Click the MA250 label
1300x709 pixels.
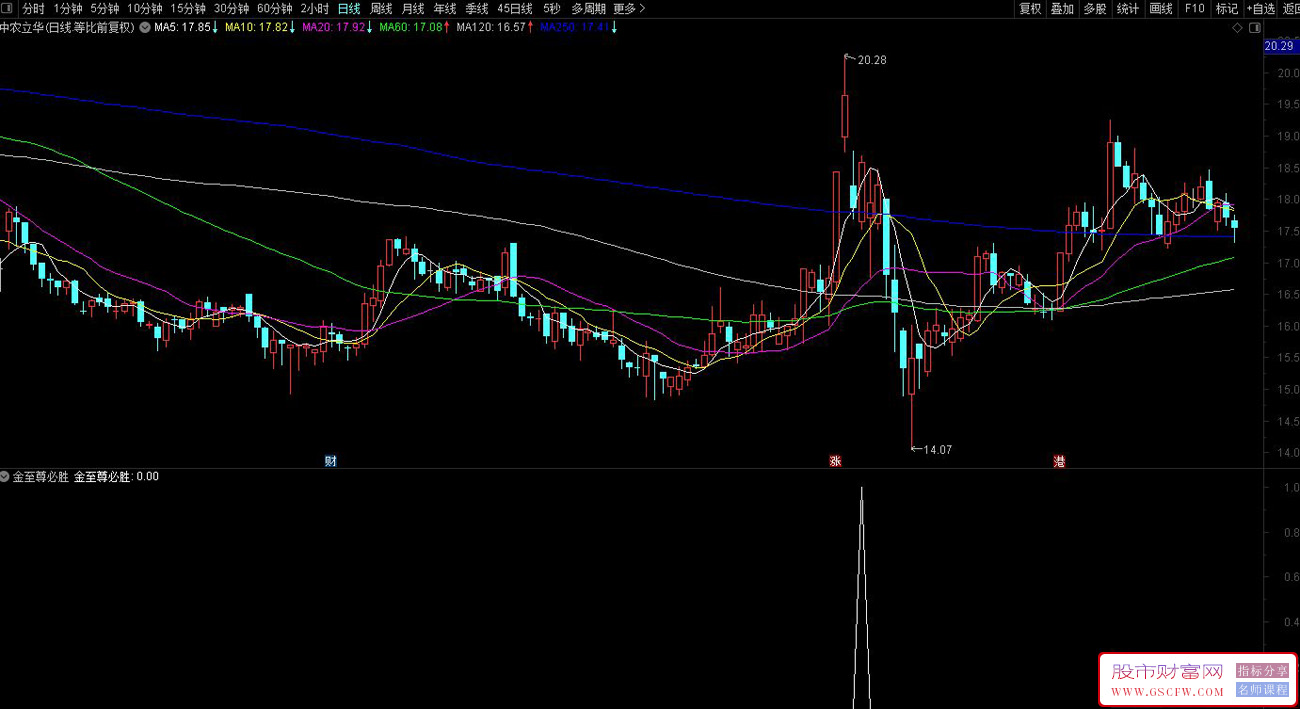[x=574, y=28]
